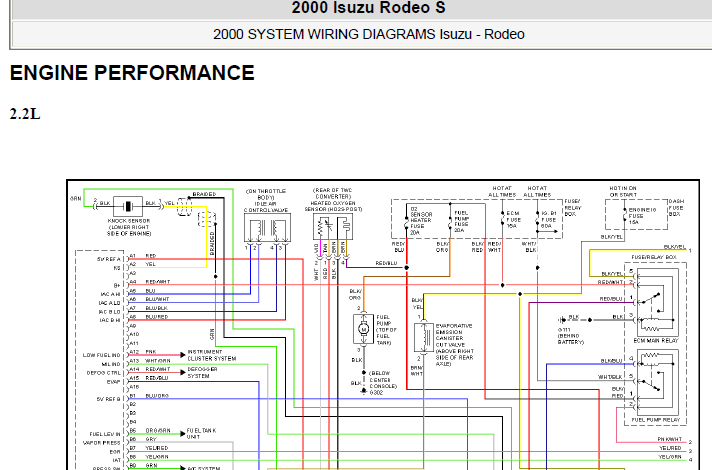The height and width of the screenshot is (470, 712).
Task: Click the 'O2 SENSOR HEATER FUSE 20A' label
Action: tap(420, 221)
